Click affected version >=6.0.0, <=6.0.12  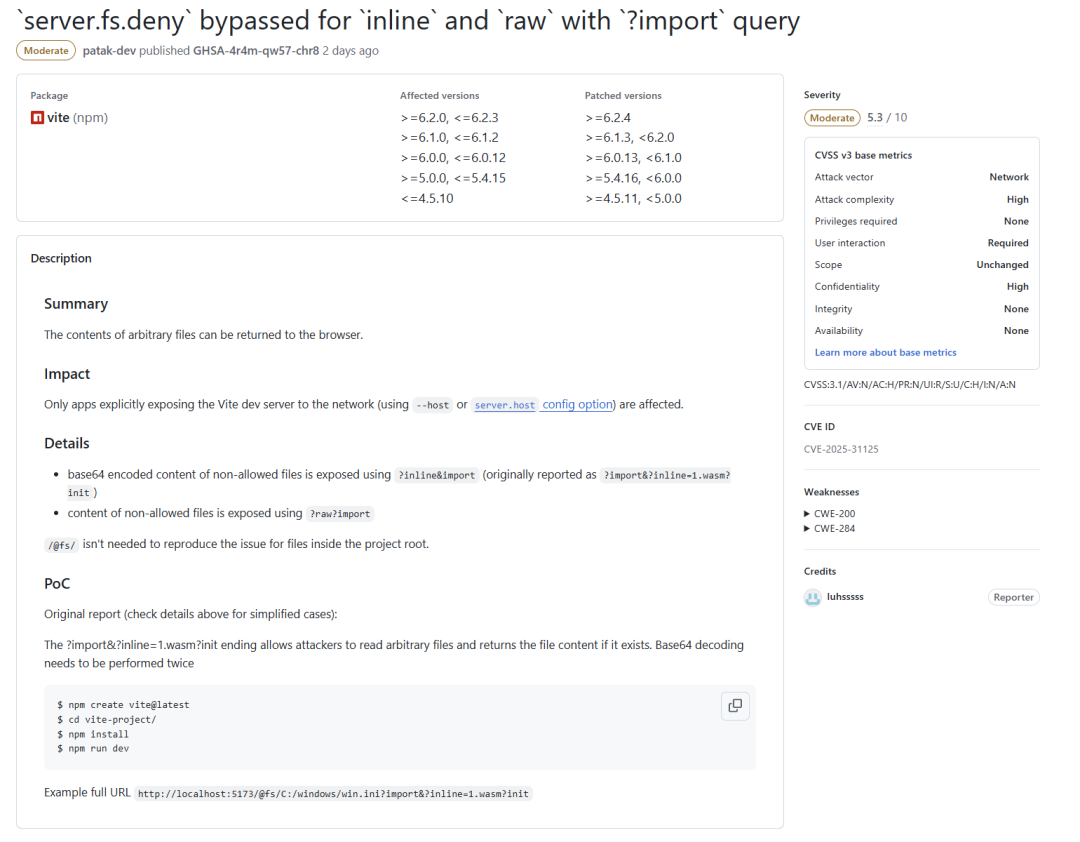(x=453, y=158)
